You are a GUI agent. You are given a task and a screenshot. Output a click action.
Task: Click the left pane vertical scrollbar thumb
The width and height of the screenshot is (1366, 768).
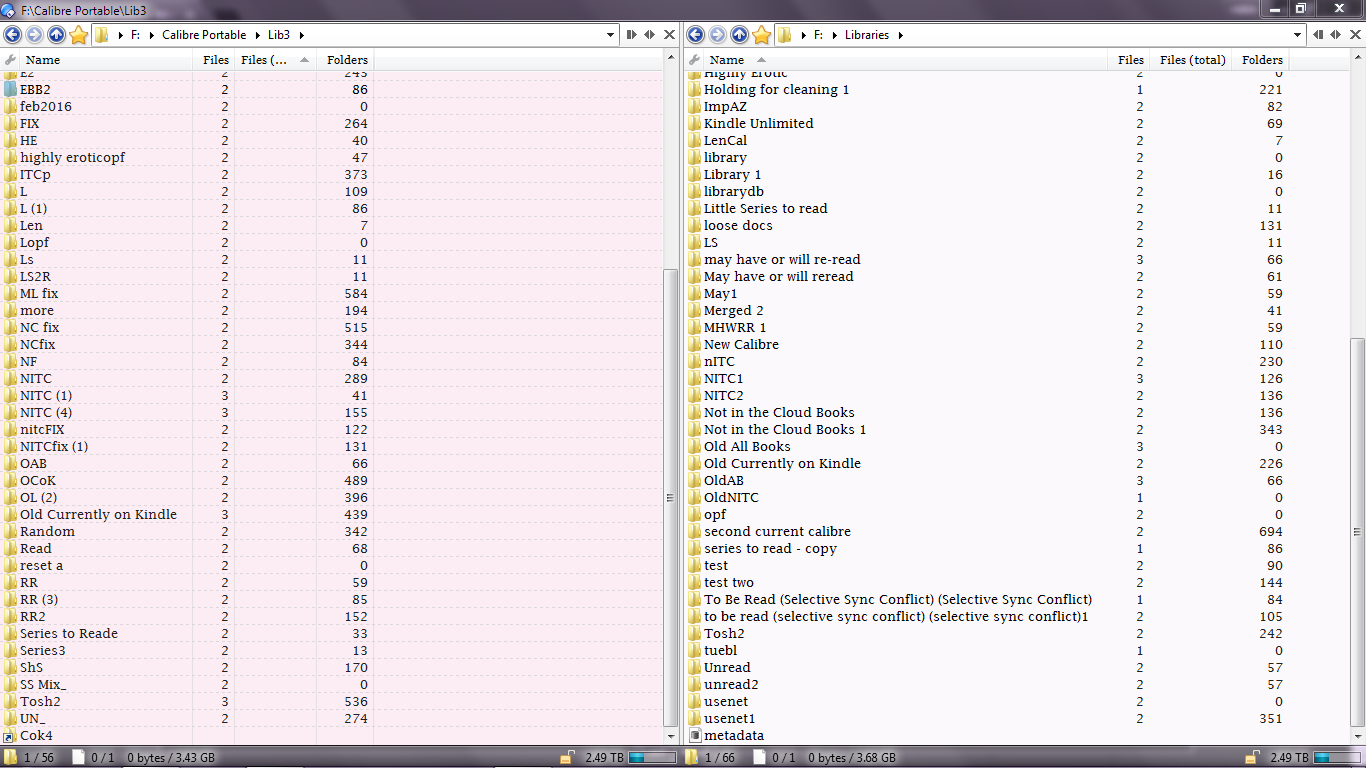(x=671, y=497)
